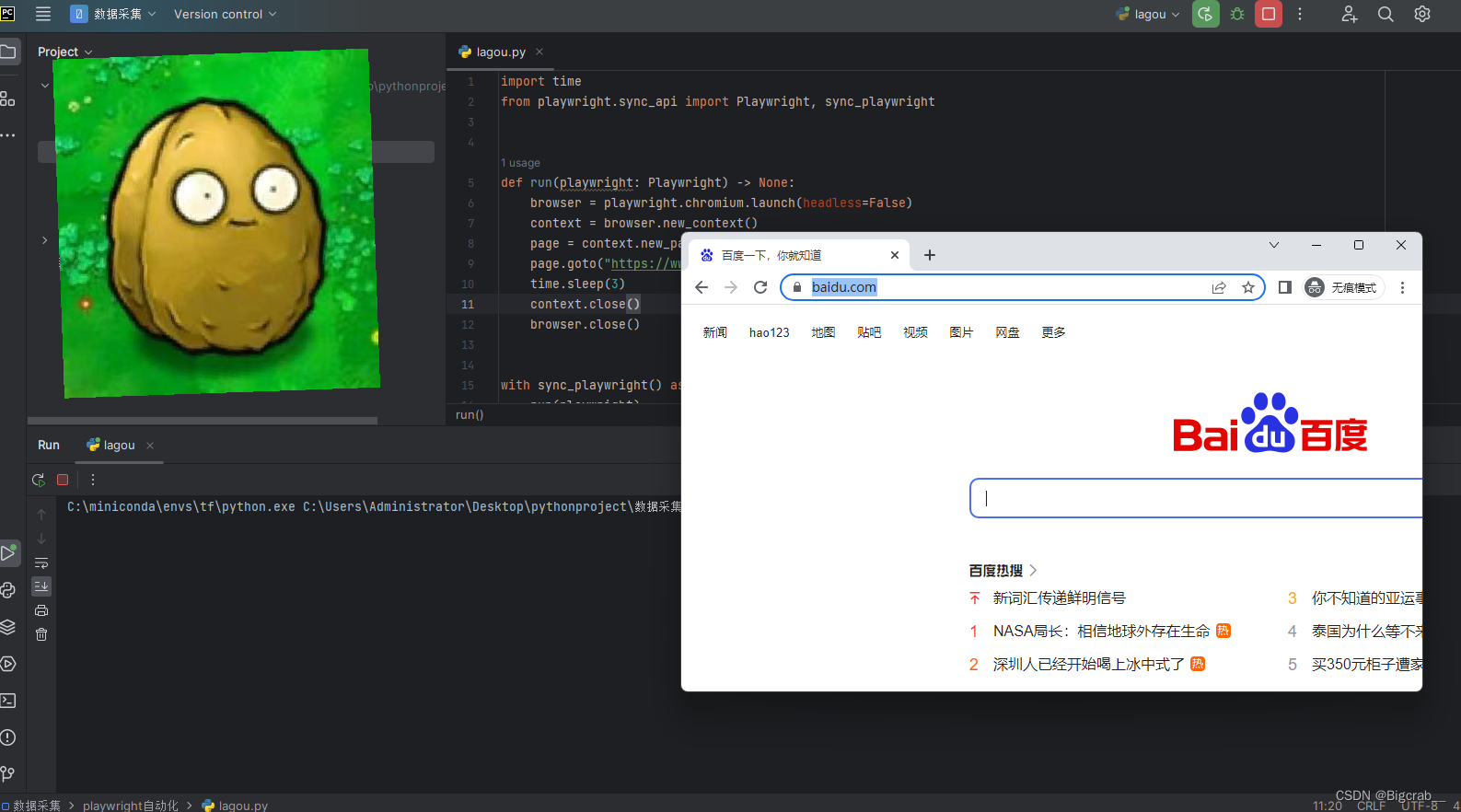Toggle the Project folder tool window icon
The image size is (1461, 812).
point(9,52)
